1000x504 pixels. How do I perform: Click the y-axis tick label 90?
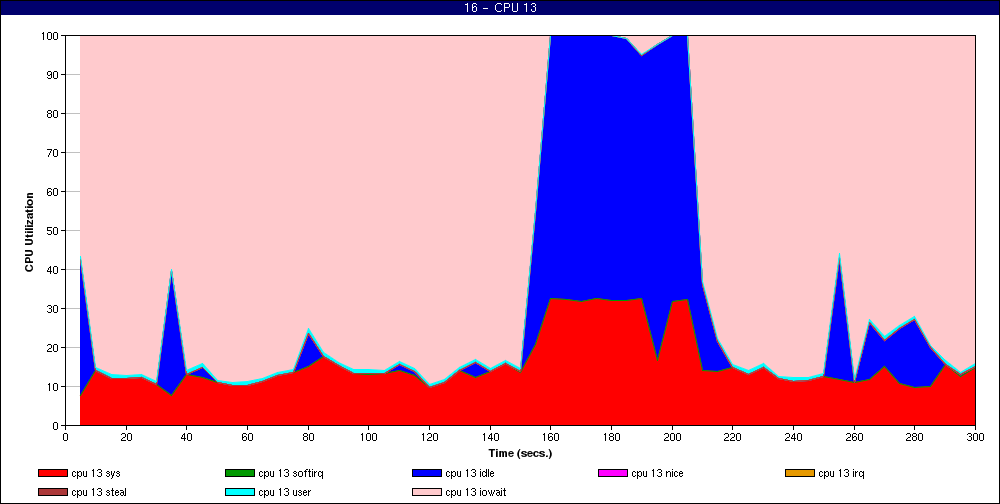coord(53,75)
